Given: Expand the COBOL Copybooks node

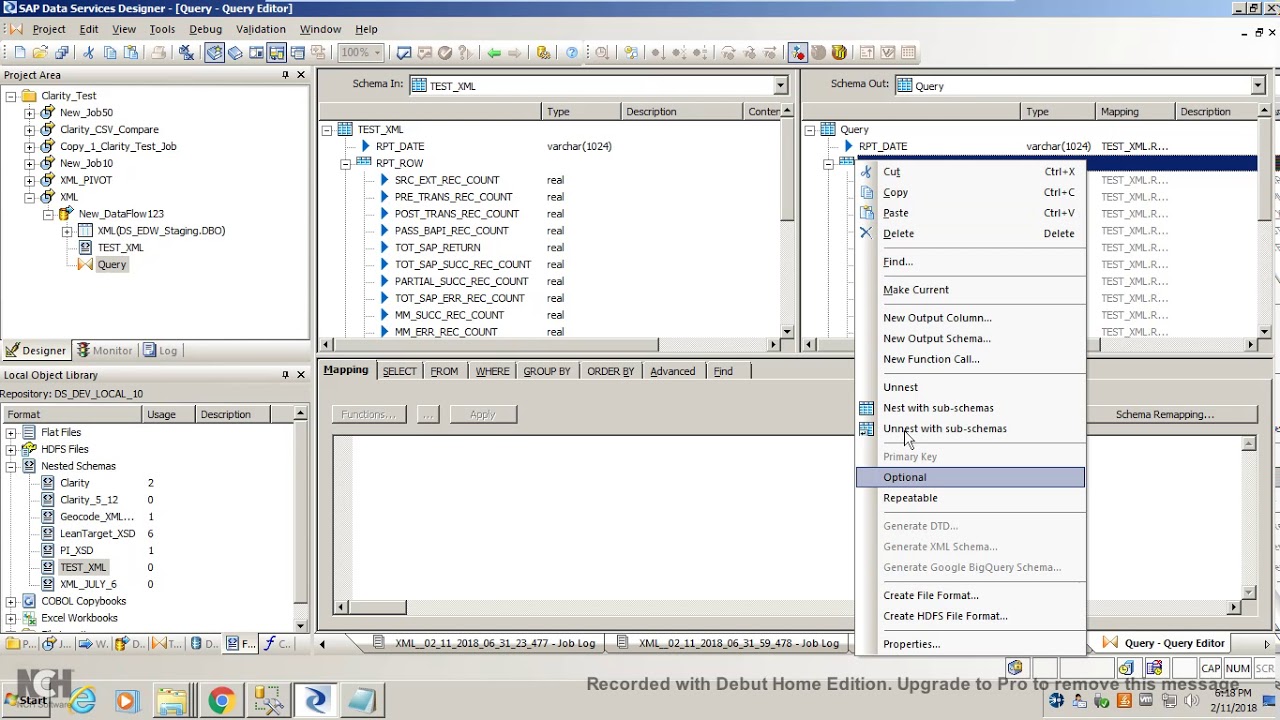Looking at the screenshot, I should (11, 601).
